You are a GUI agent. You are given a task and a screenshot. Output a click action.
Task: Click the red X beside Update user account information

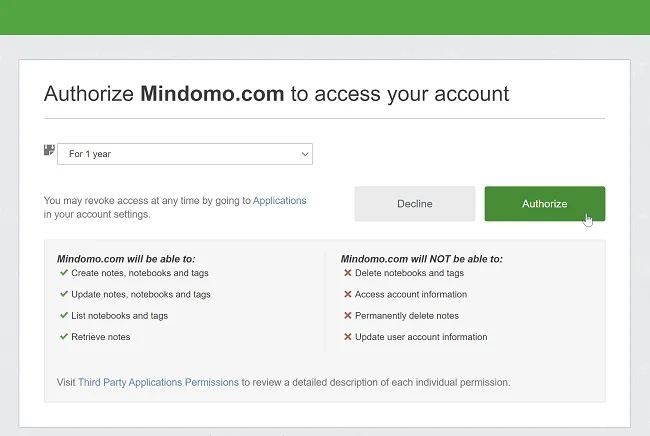[348, 337]
